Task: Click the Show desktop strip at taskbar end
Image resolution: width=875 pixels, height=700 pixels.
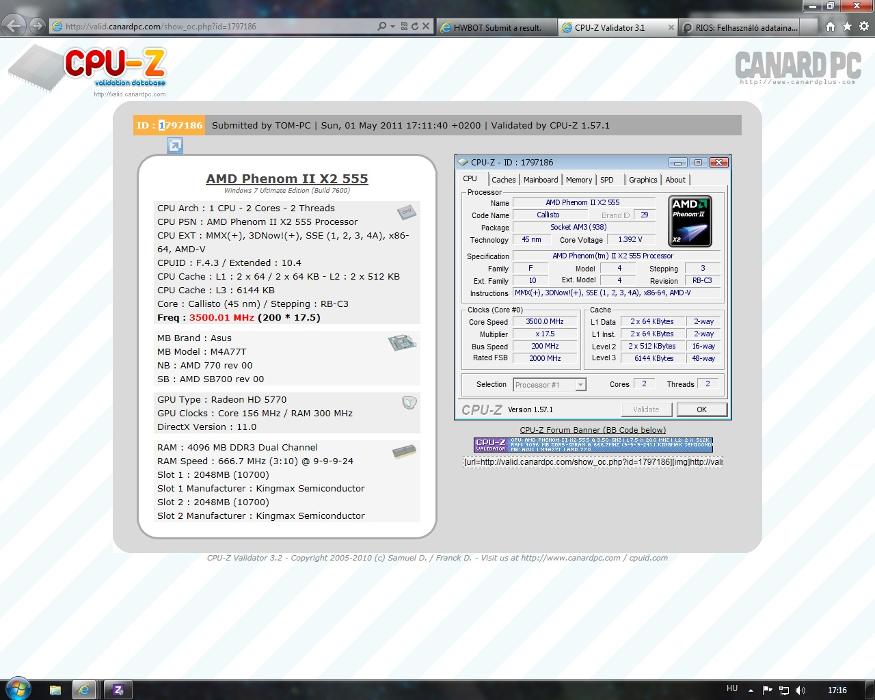Action: click(871, 690)
